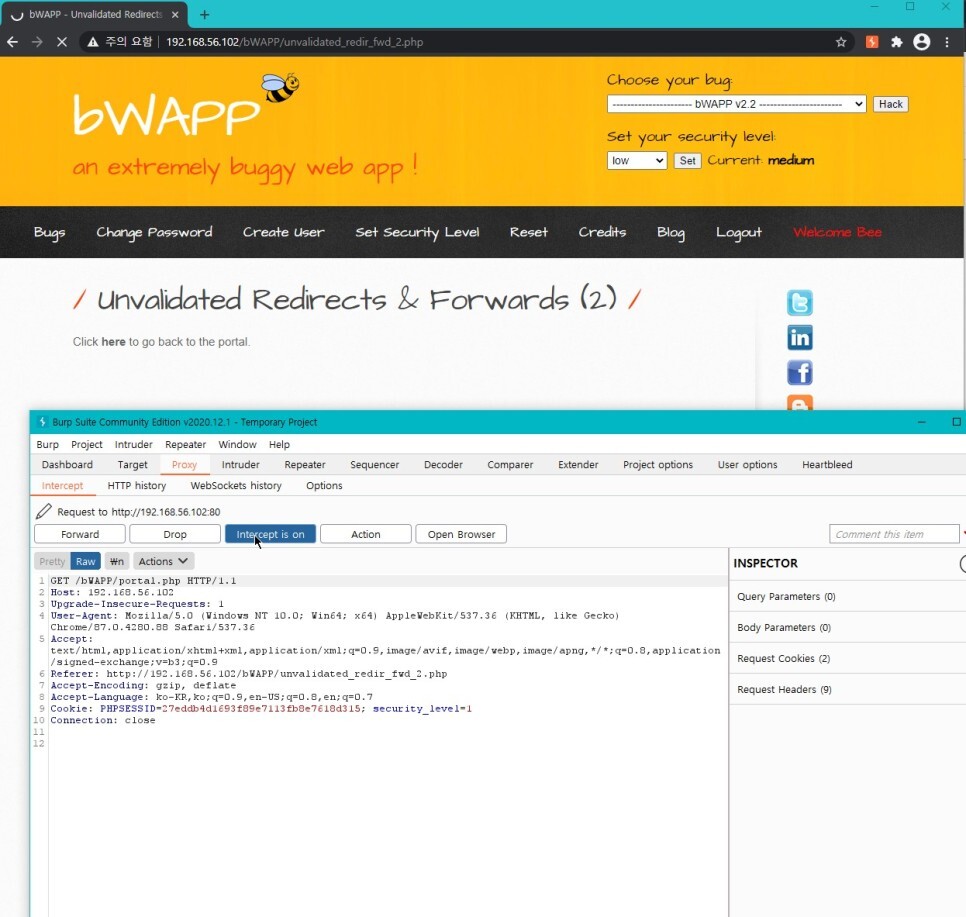The image size is (966, 917).
Task: Click the browser forward arrow
Action: (37, 42)
